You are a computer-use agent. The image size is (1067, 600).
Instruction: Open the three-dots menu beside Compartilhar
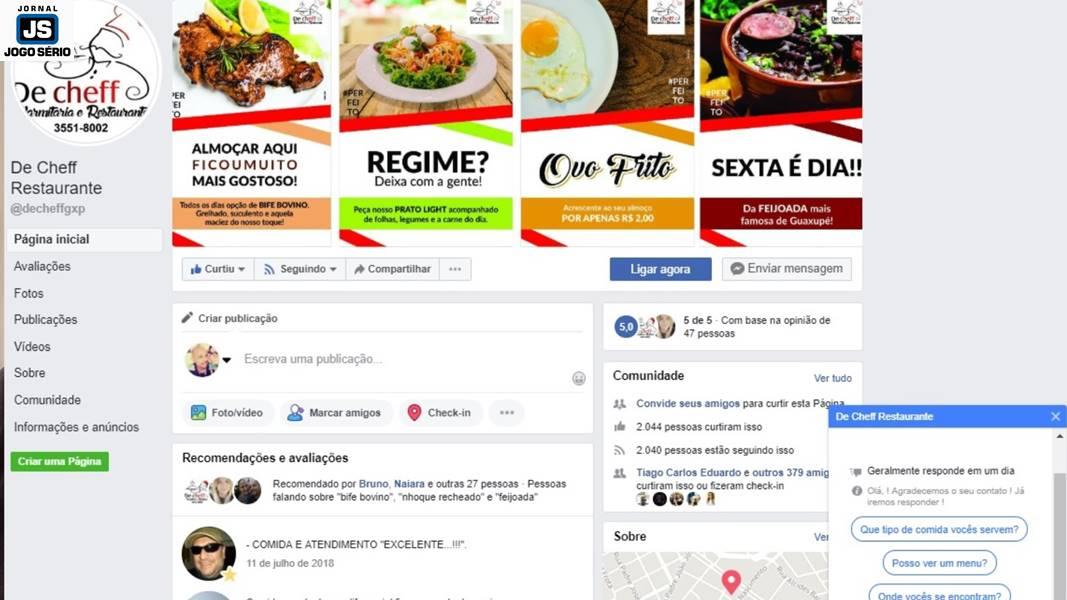455,269
